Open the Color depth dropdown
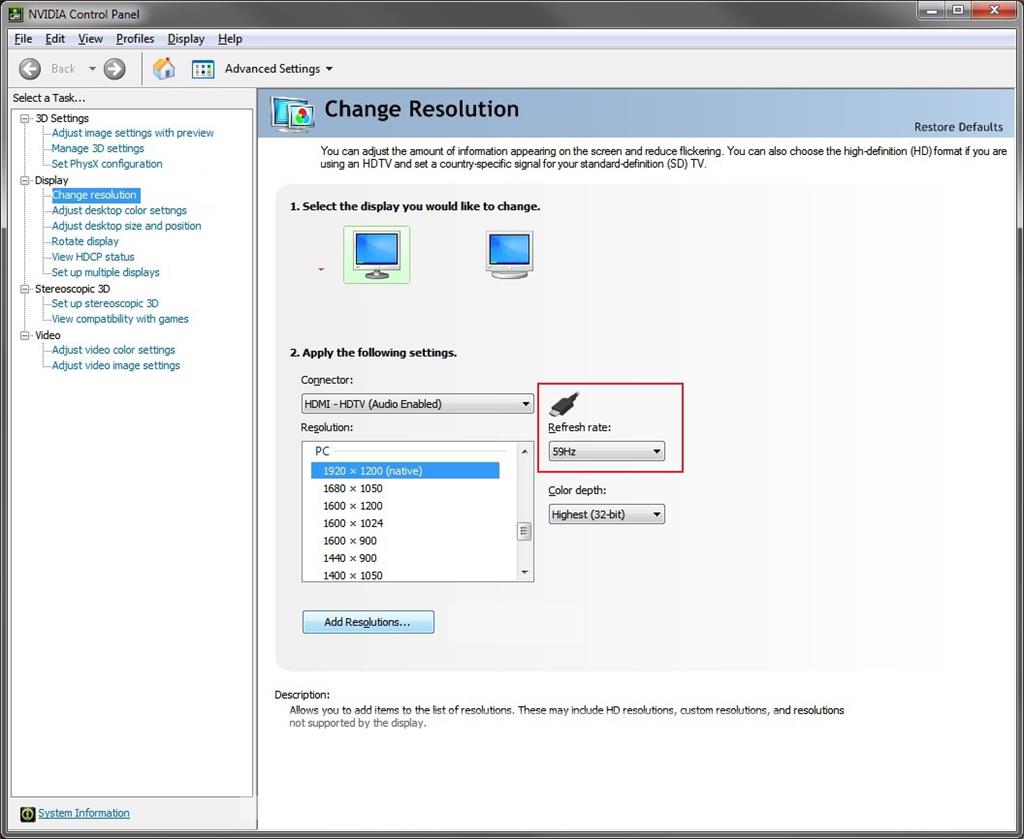Viewport: 1024px width, 839px height. click(607, 514)
